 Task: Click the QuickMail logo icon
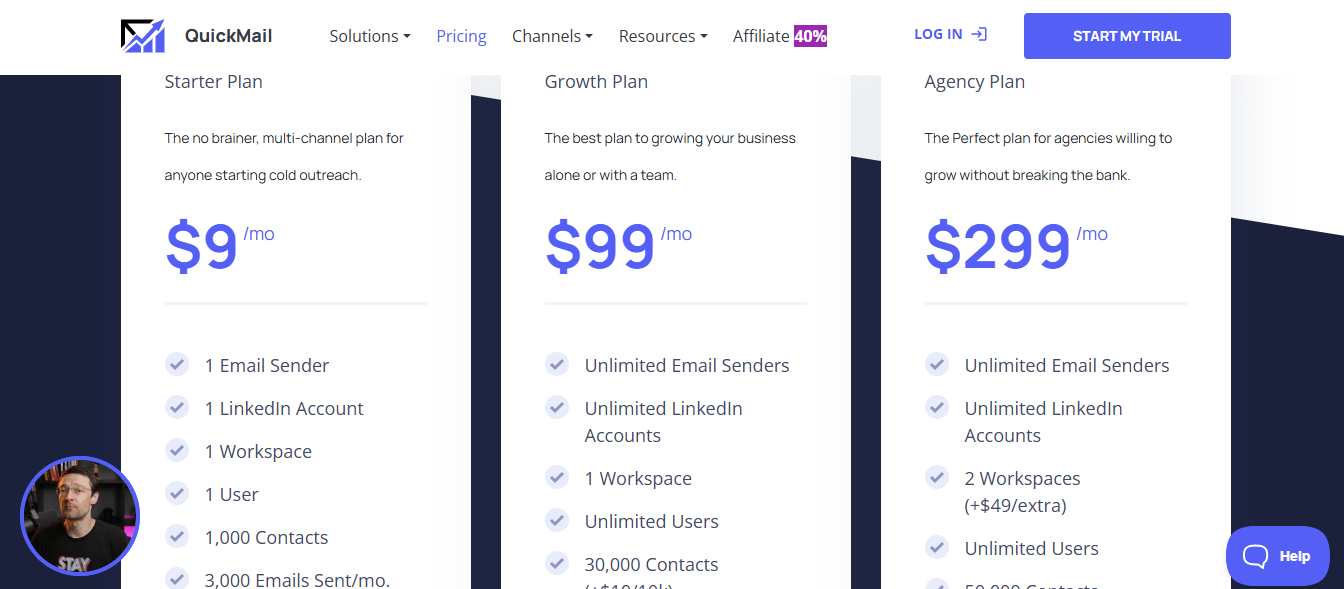click(143, 35)
